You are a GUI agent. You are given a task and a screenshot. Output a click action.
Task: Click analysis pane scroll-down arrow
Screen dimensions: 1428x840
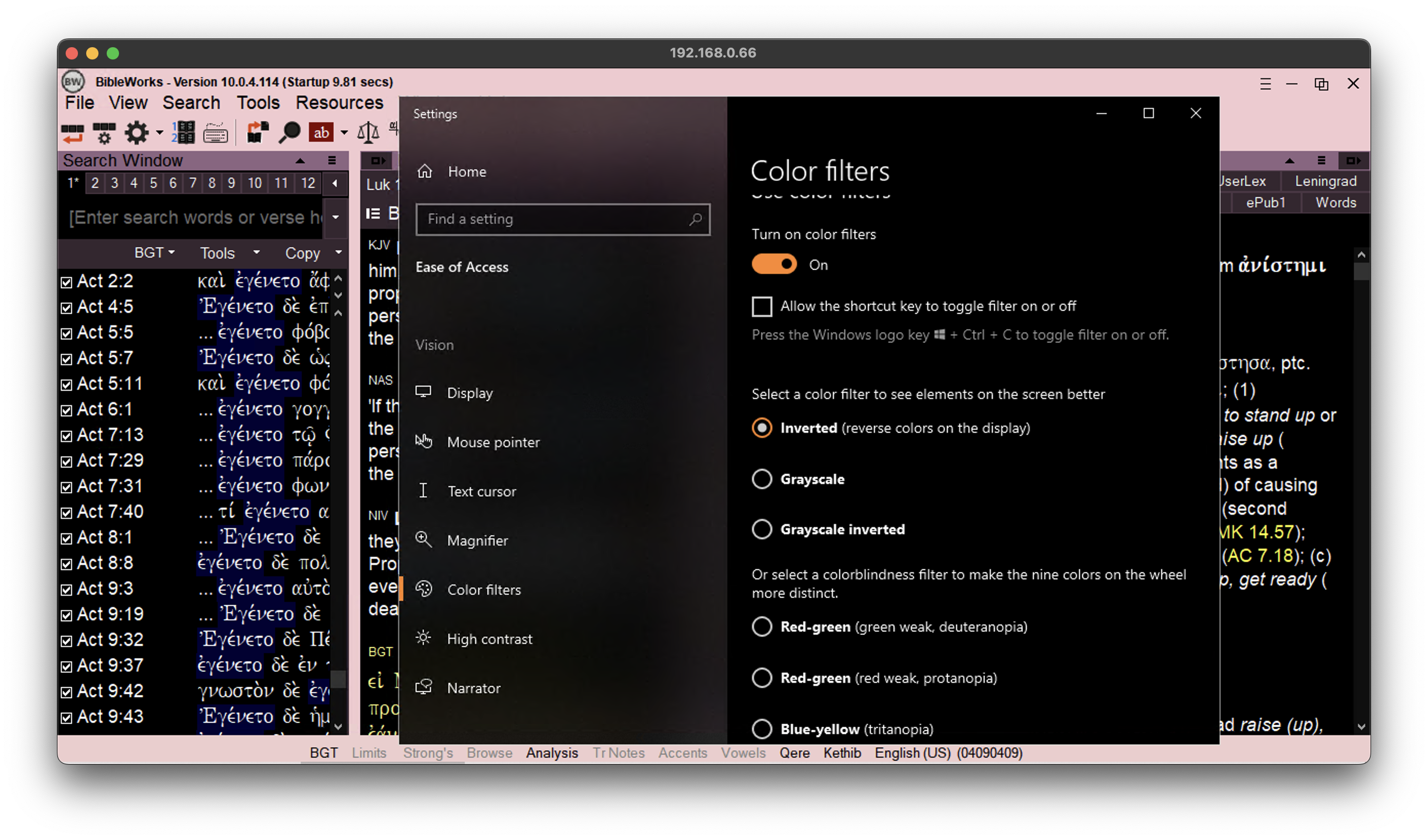(x=1361, y=727)
